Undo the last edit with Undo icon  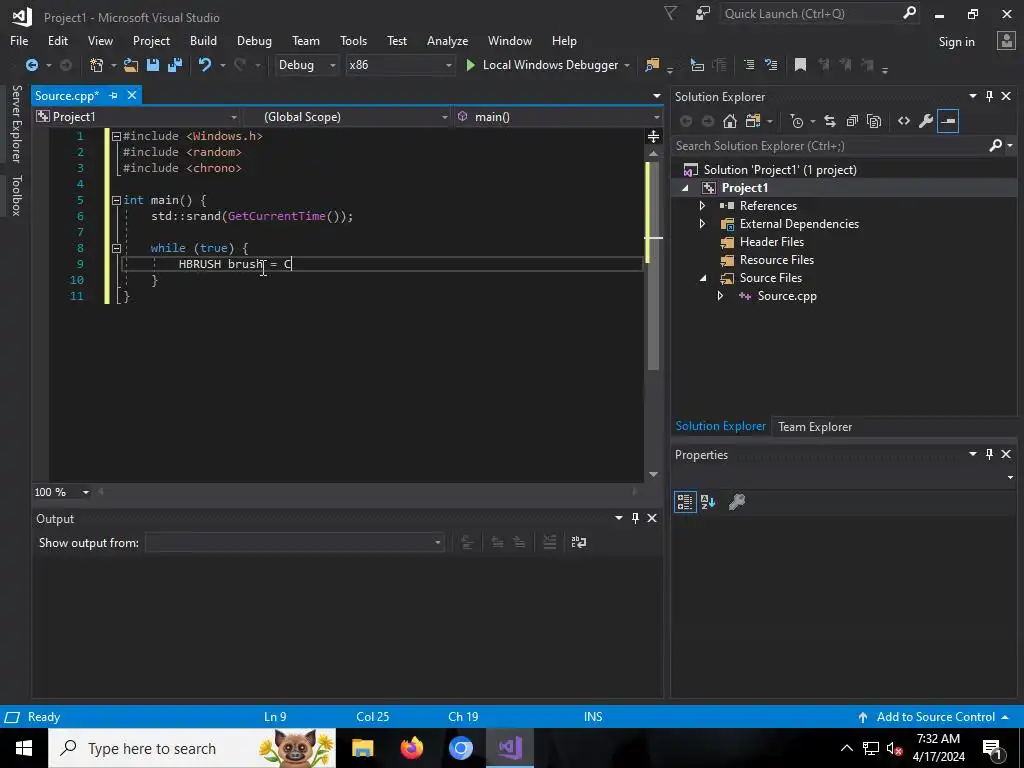(x=205, y=65)
